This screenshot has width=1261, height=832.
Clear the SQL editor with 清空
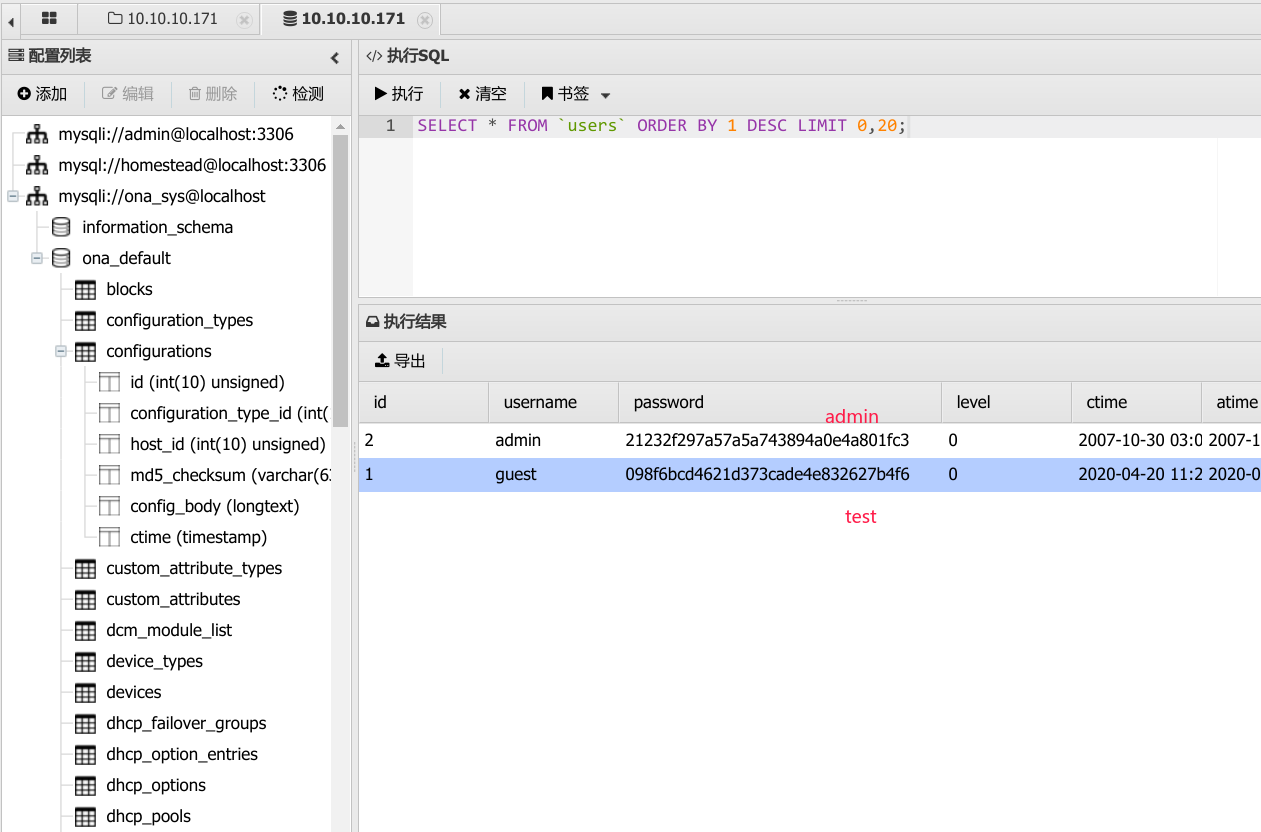click(x=483, y=94)
